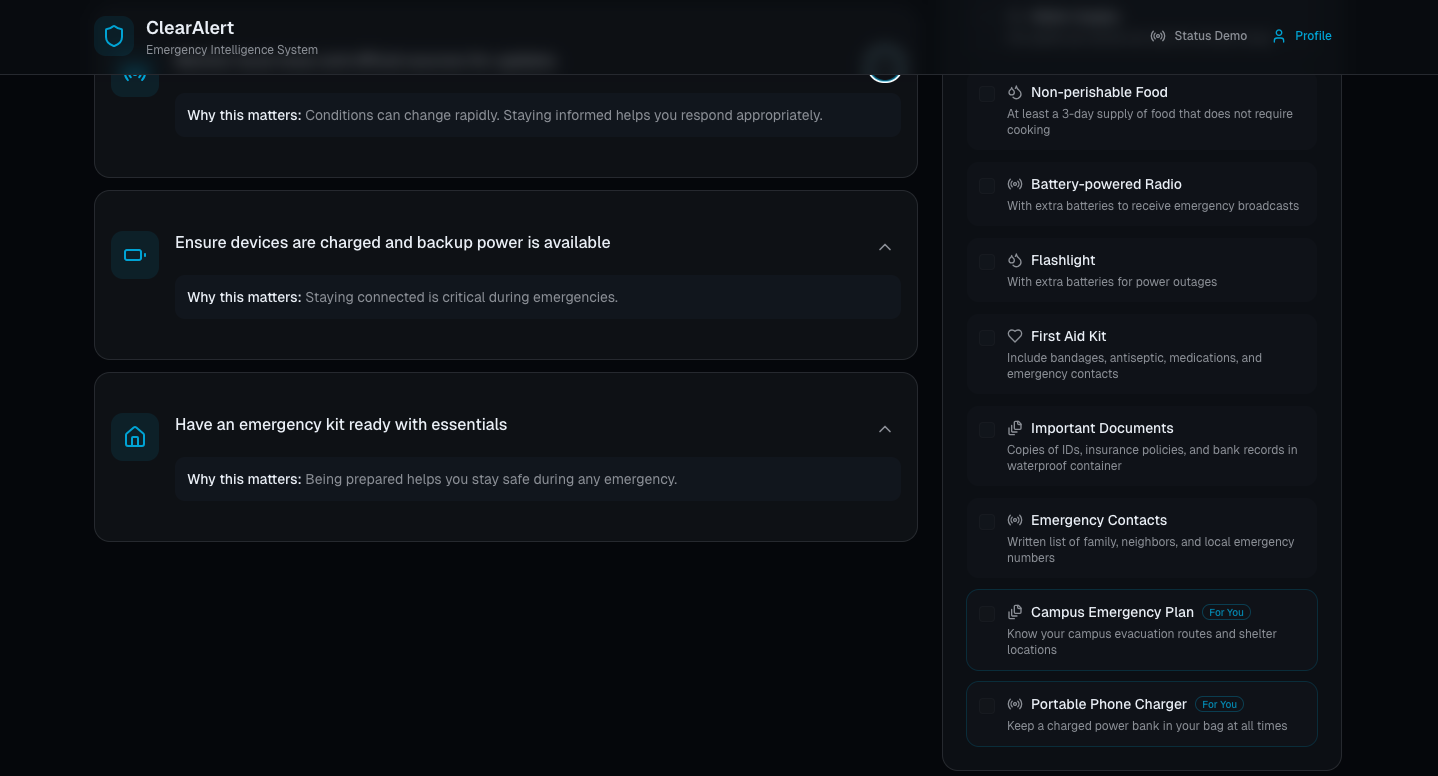The image size is (1438, 776).
Task: Tick the First Aid Kit checkbox
Action: [x=987, y=337]
